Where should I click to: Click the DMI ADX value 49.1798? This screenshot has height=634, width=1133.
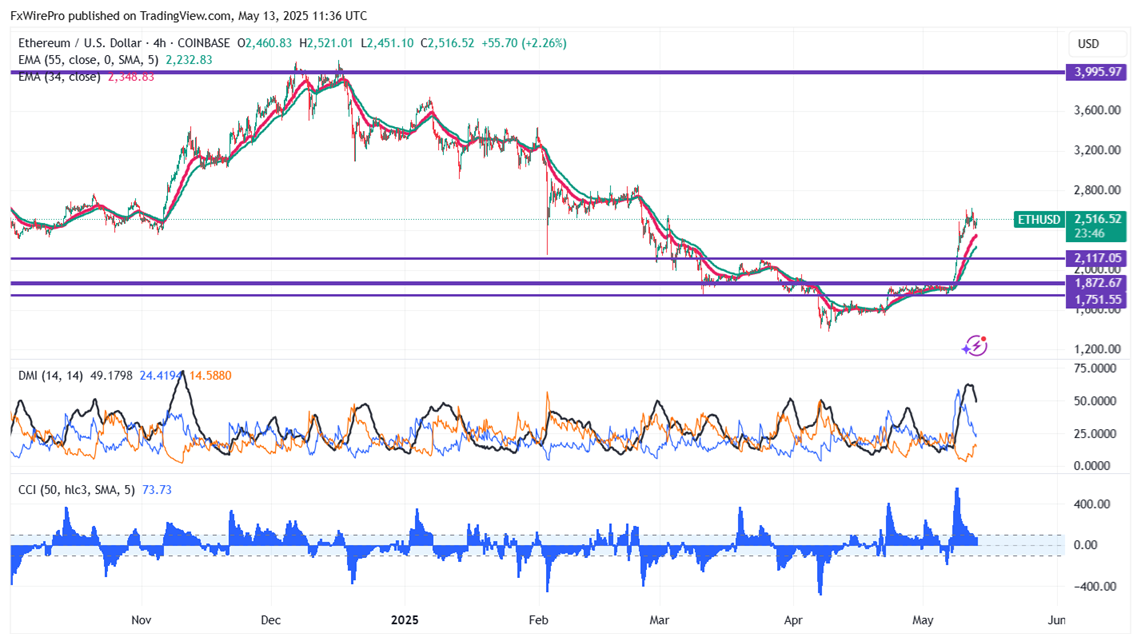[x=111, y=376]
